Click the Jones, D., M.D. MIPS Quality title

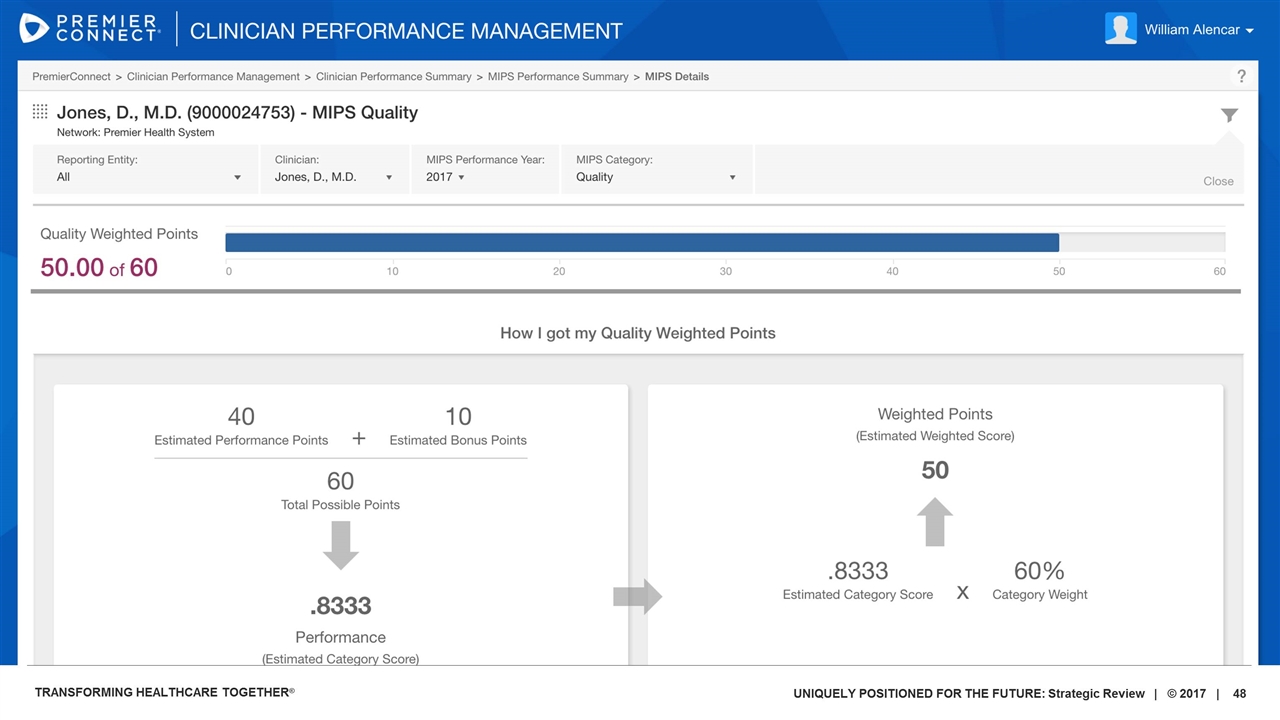(x=237, y=113)
